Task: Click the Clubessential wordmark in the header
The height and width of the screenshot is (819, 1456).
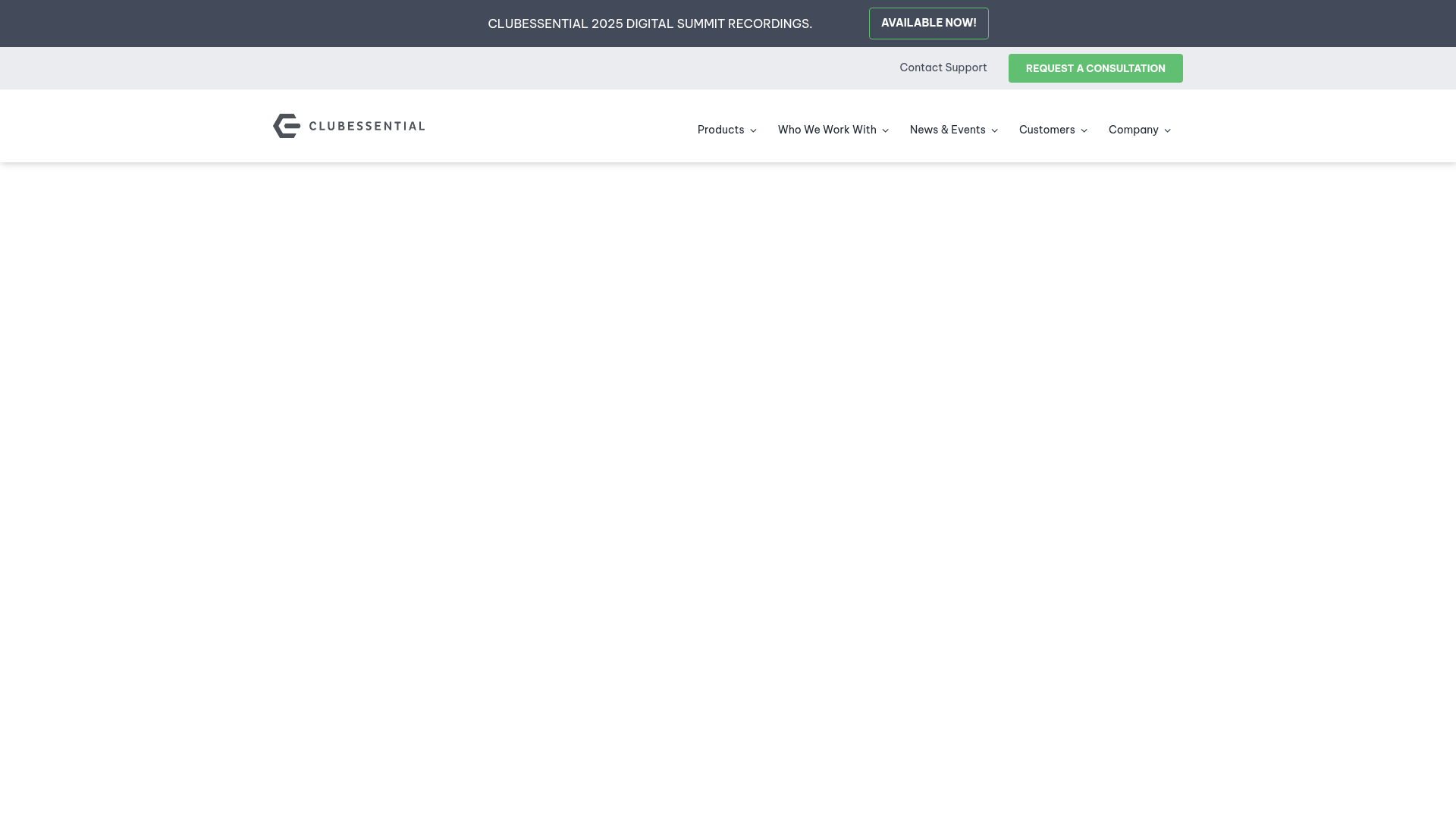Action: pyautogui.click(x=368, y=126)
